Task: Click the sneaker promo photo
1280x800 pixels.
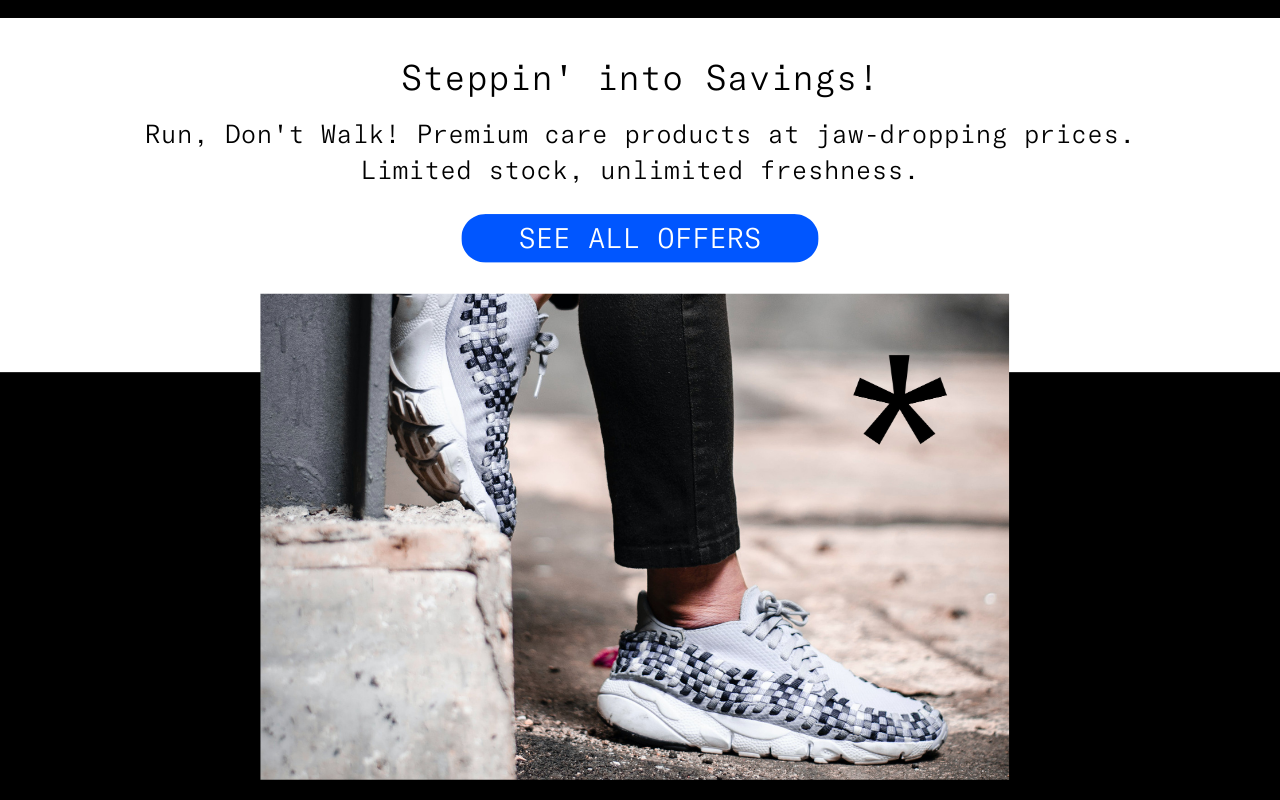Action: (x=634, y=536)
